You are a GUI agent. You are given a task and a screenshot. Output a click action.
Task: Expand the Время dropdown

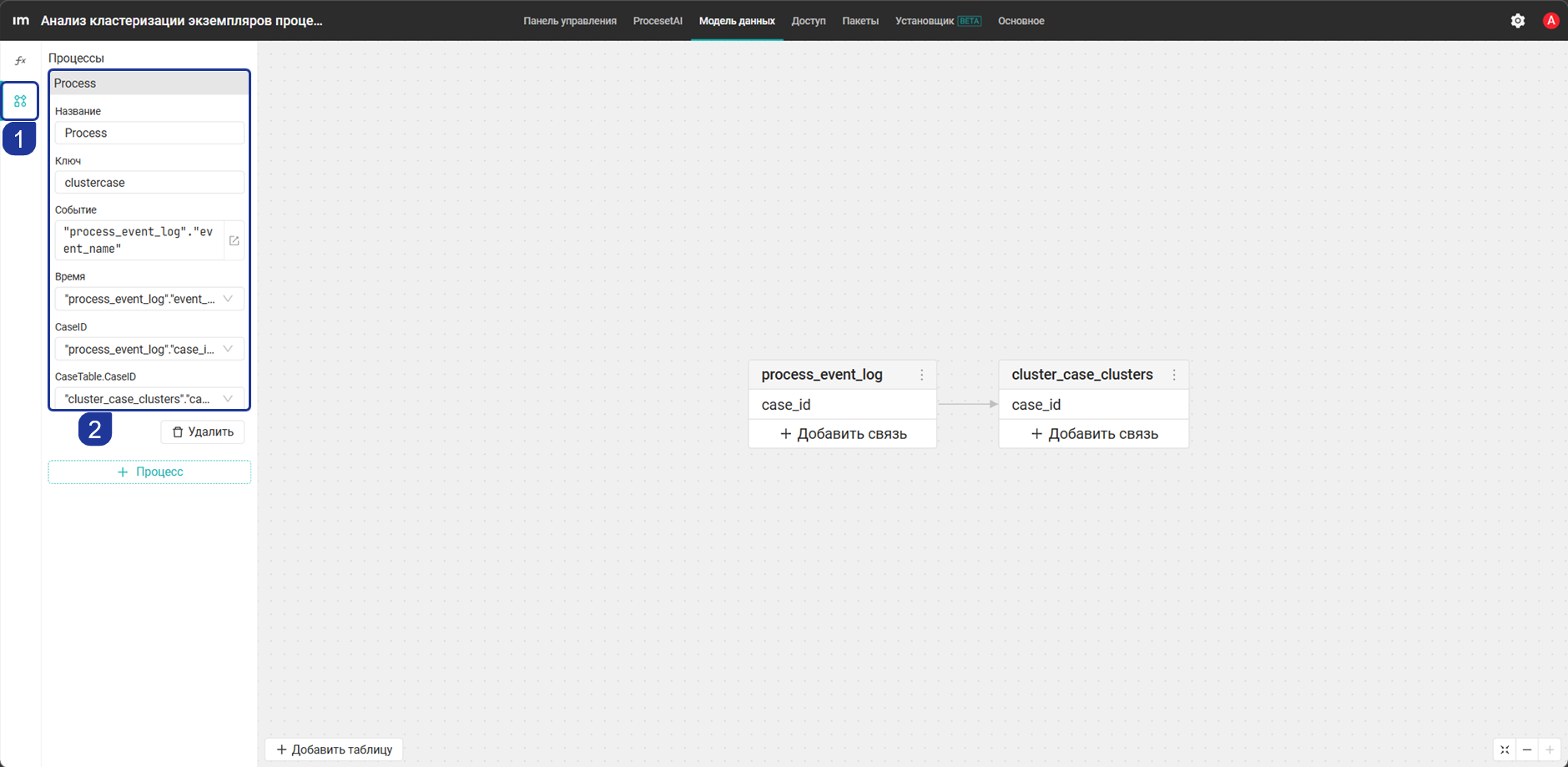pos(149,299)
